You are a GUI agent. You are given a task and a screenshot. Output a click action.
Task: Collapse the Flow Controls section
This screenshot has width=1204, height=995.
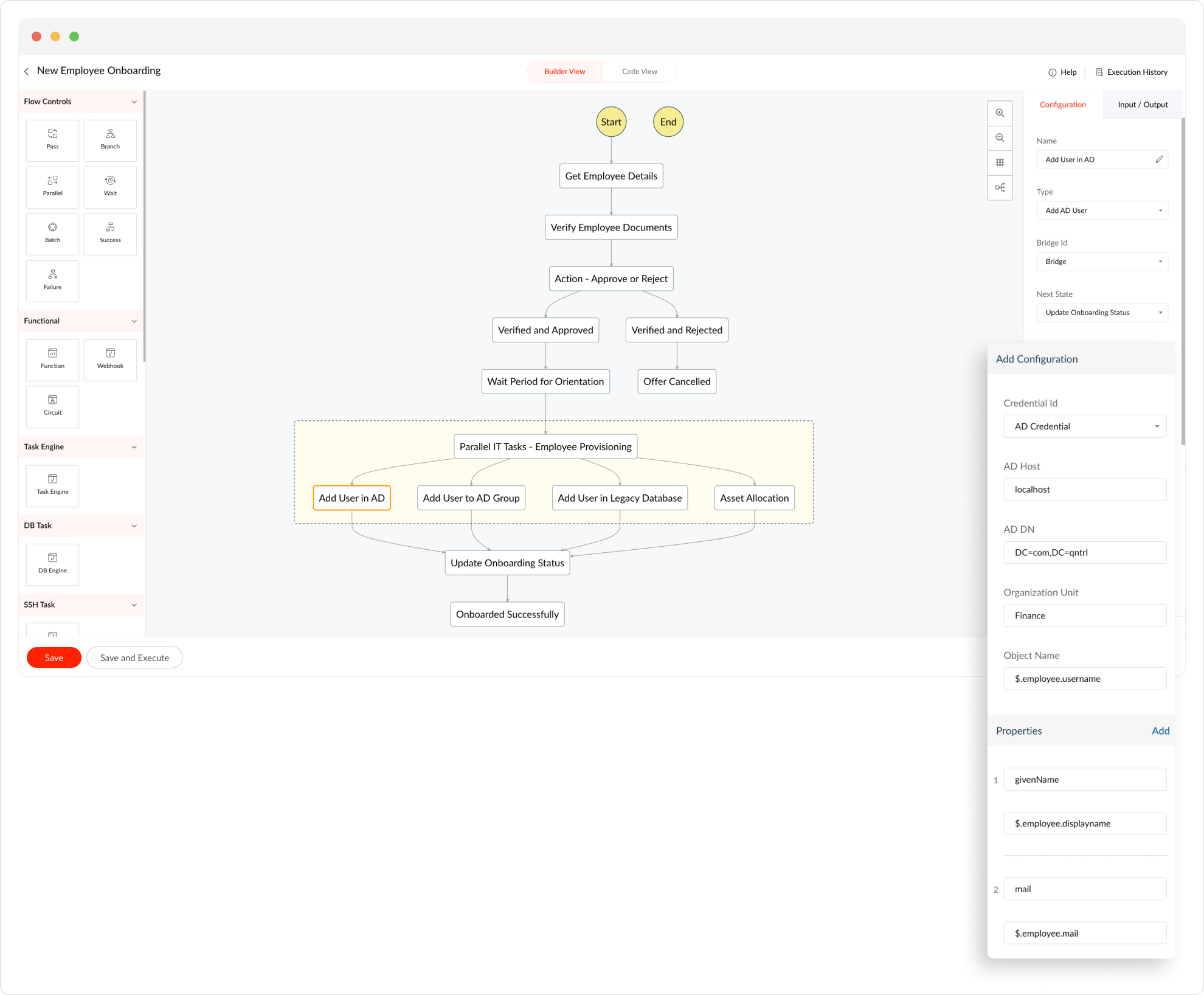tap(134, 102)
